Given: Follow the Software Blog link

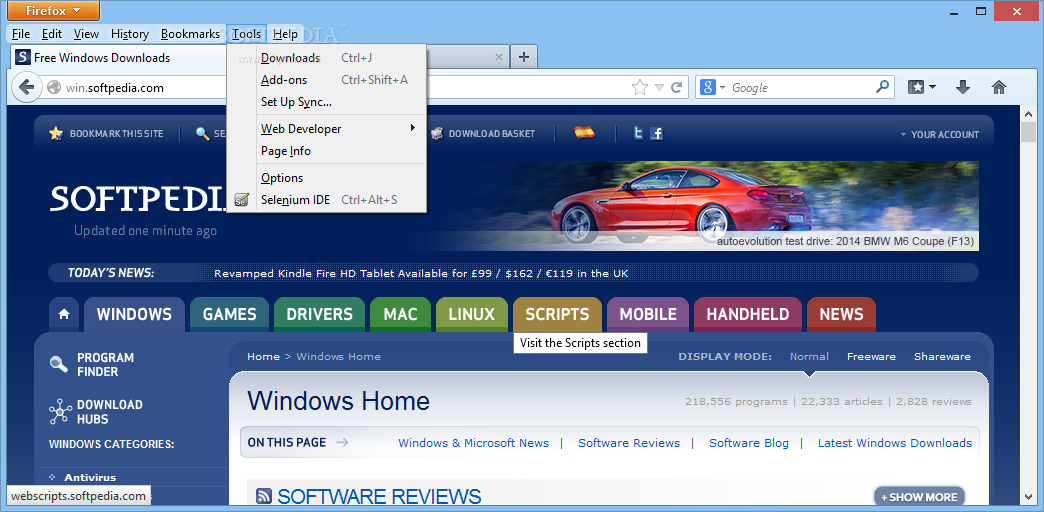Looking at the screenshot, I should pos(748,443).
